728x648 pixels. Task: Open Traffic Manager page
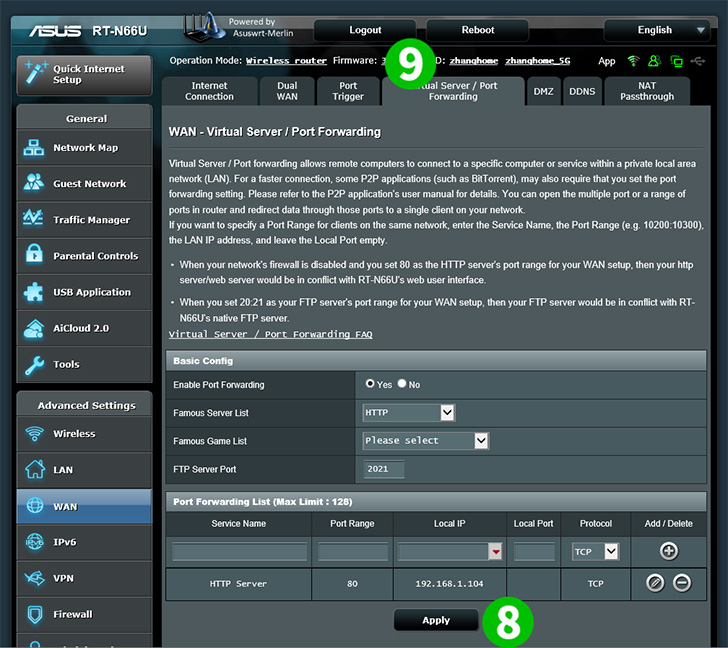[x=84, y=220]
